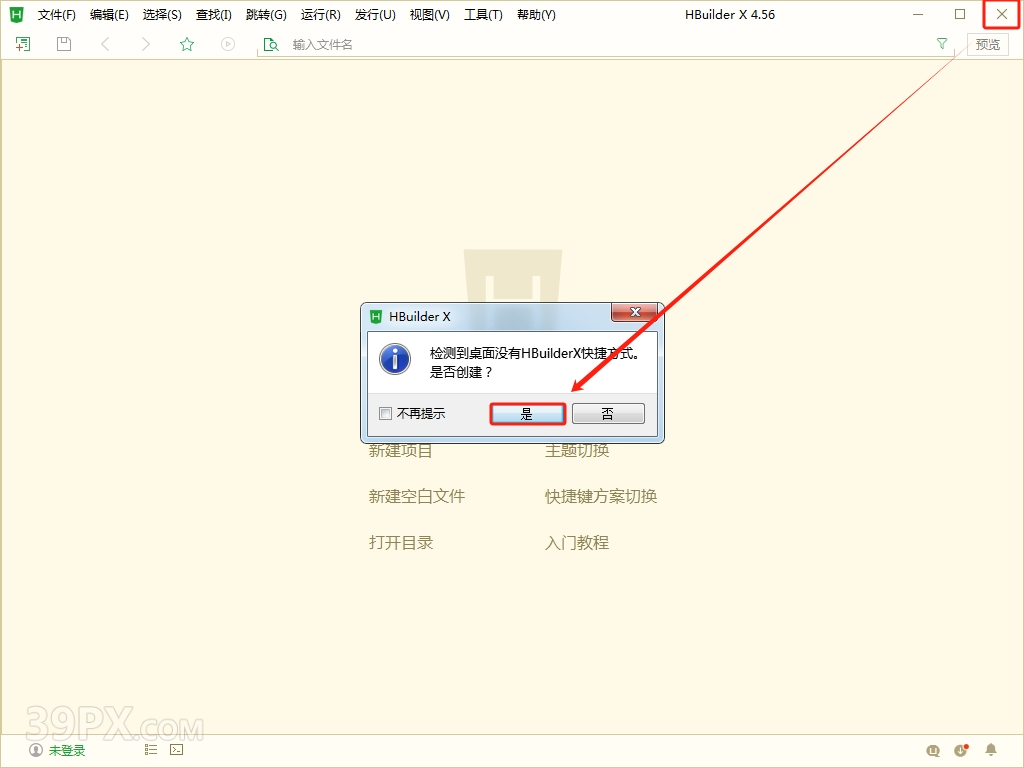
Task: Open the terminal icon in status bar
Action: [176, 750]
